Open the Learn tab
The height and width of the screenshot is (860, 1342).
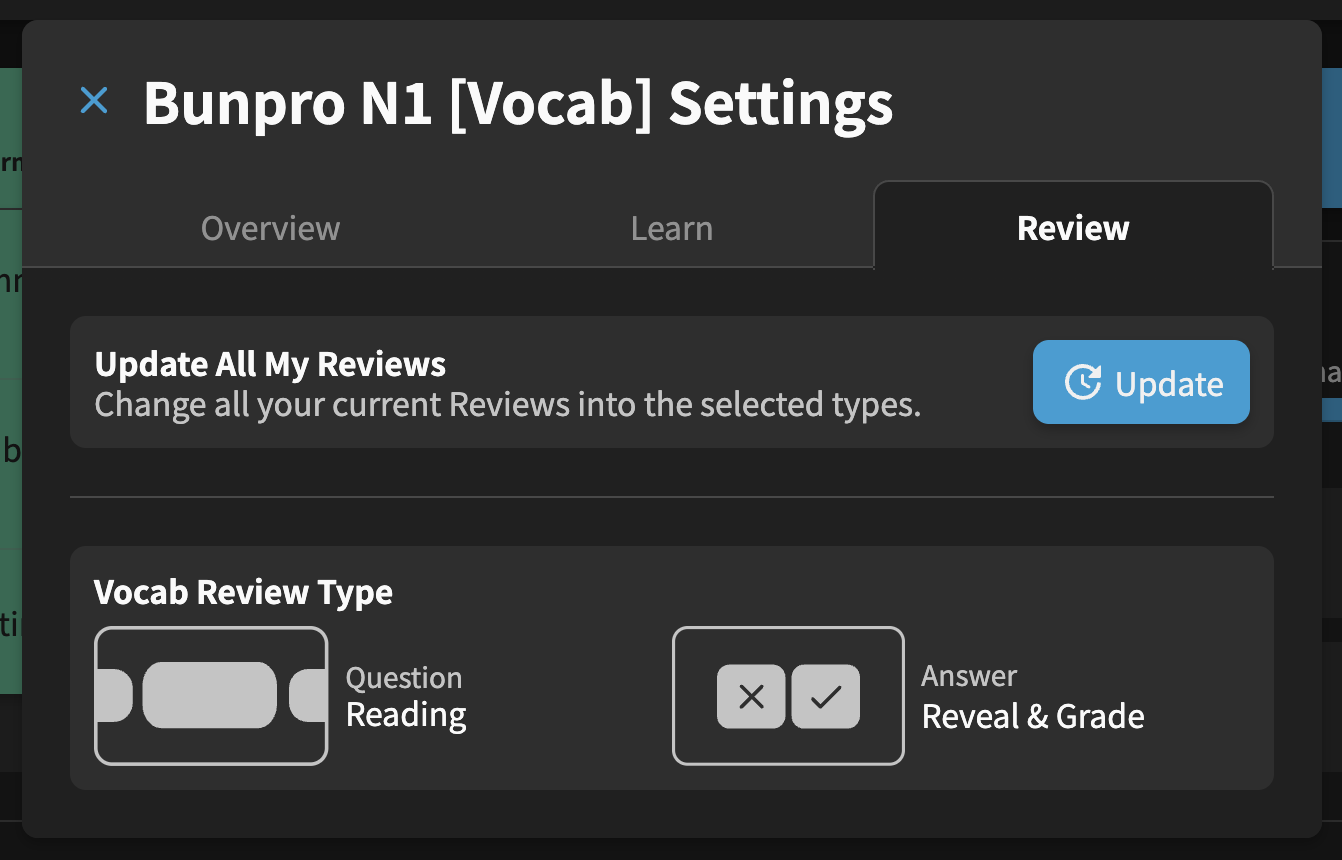pos(672,228)
